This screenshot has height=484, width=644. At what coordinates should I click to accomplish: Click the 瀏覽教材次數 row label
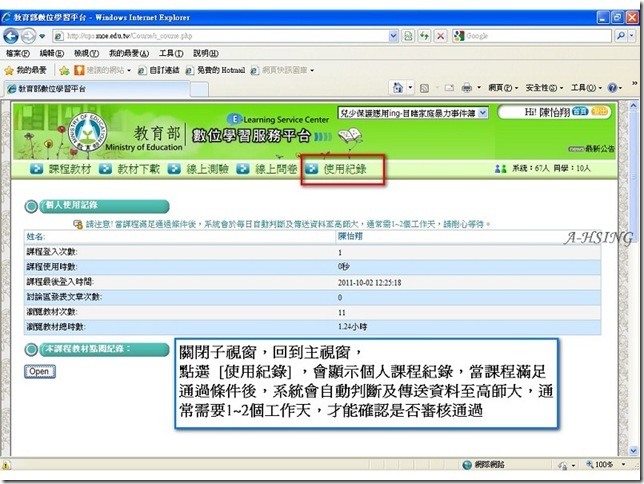pos(52,312)
